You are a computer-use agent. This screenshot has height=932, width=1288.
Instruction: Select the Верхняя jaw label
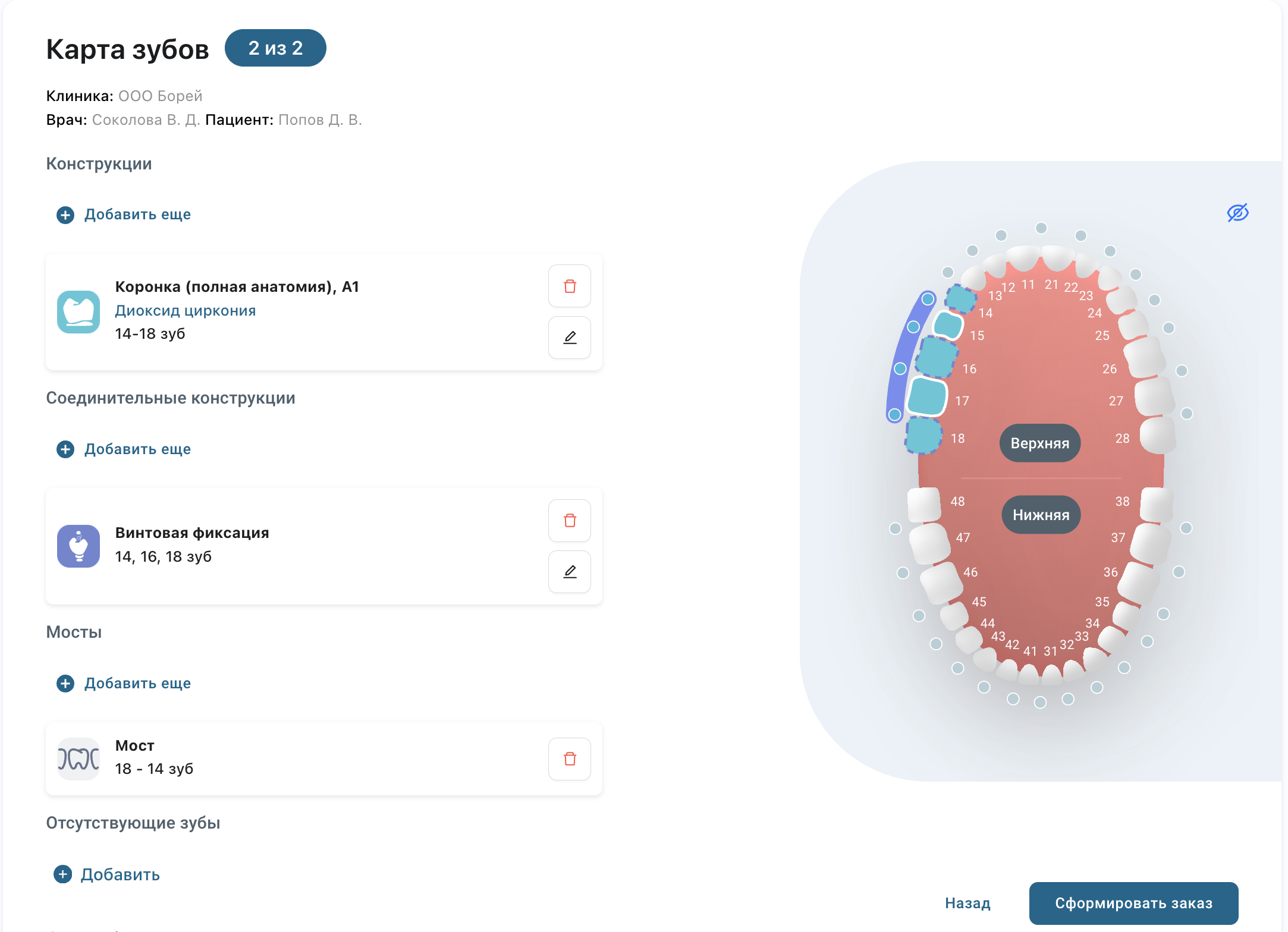click(1039, 443)
